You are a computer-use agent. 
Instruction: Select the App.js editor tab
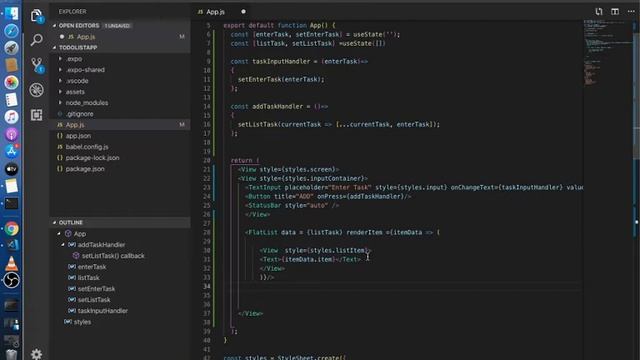tap(215, 12)
